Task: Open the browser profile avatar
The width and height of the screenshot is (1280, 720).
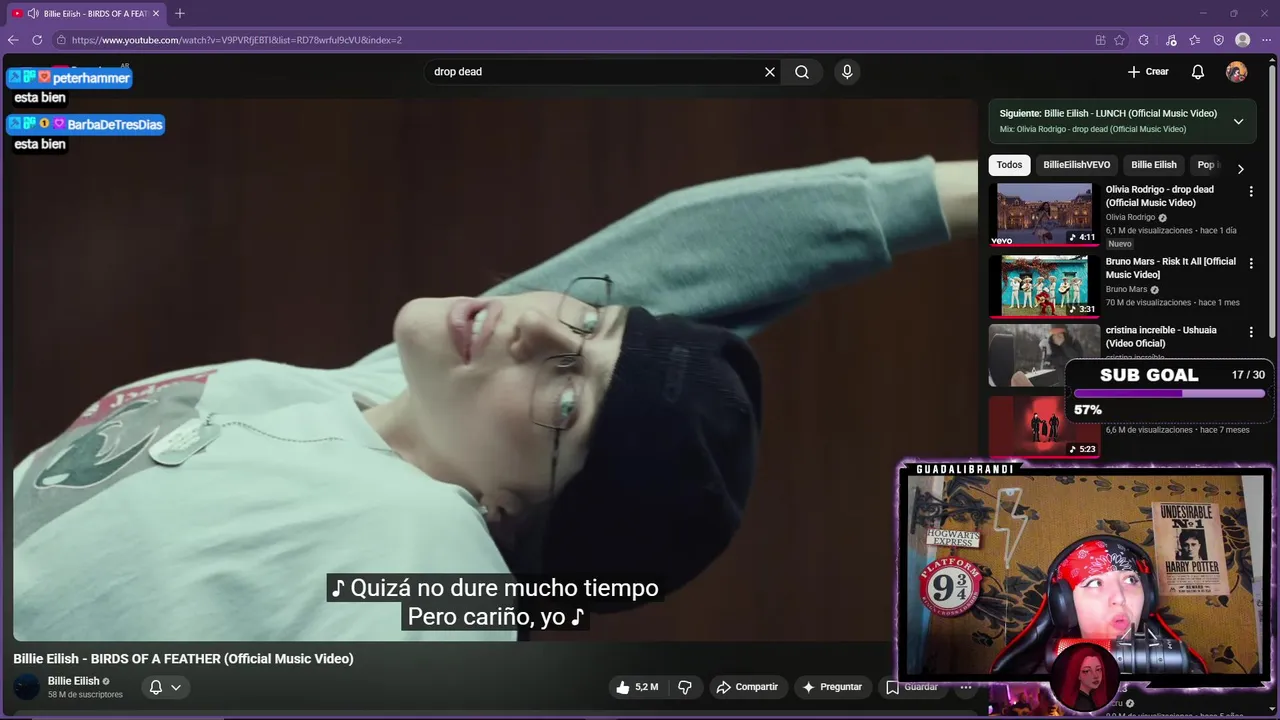Action: point(1243,40)
